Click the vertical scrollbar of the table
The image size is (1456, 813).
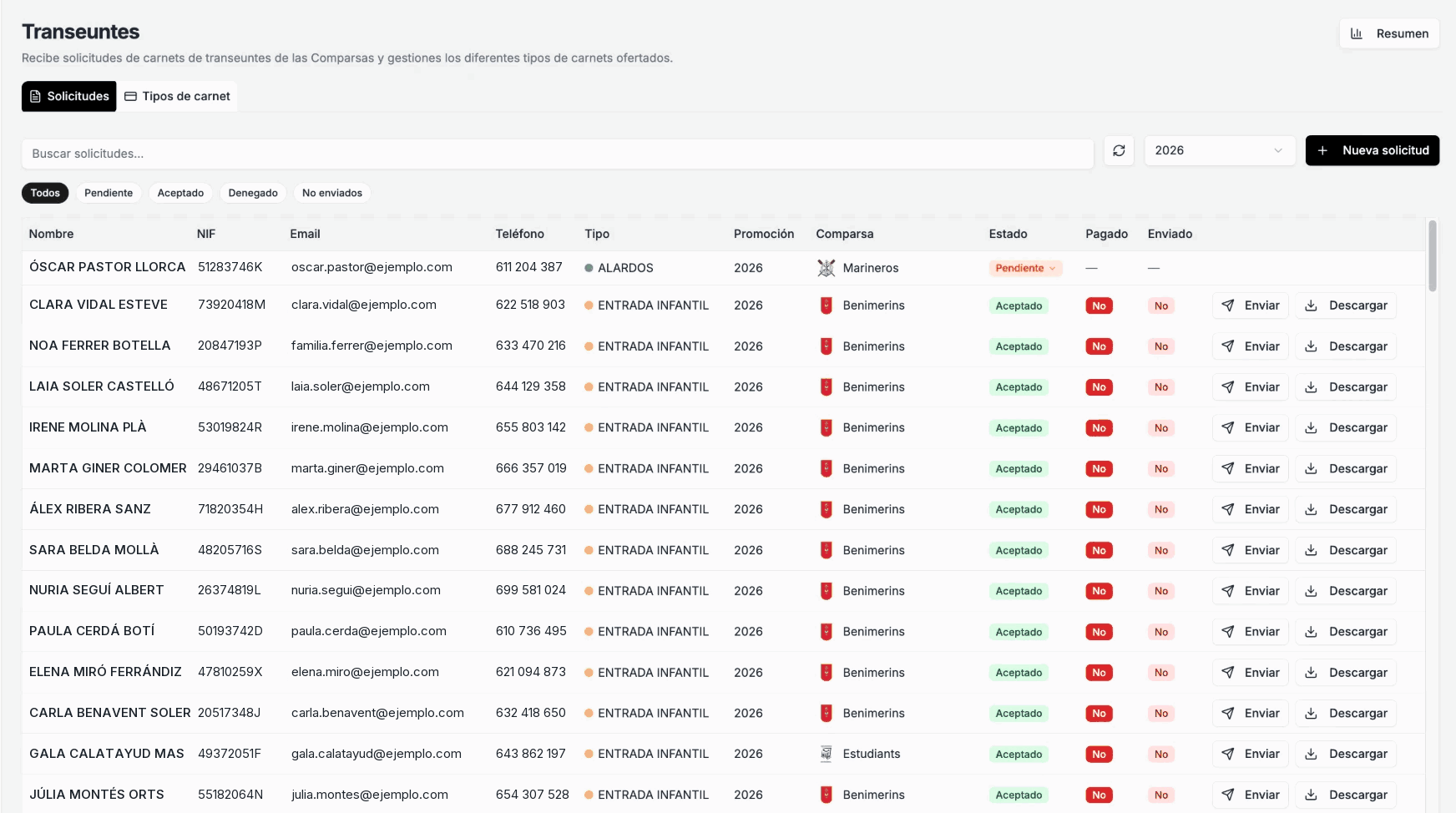1433,255
